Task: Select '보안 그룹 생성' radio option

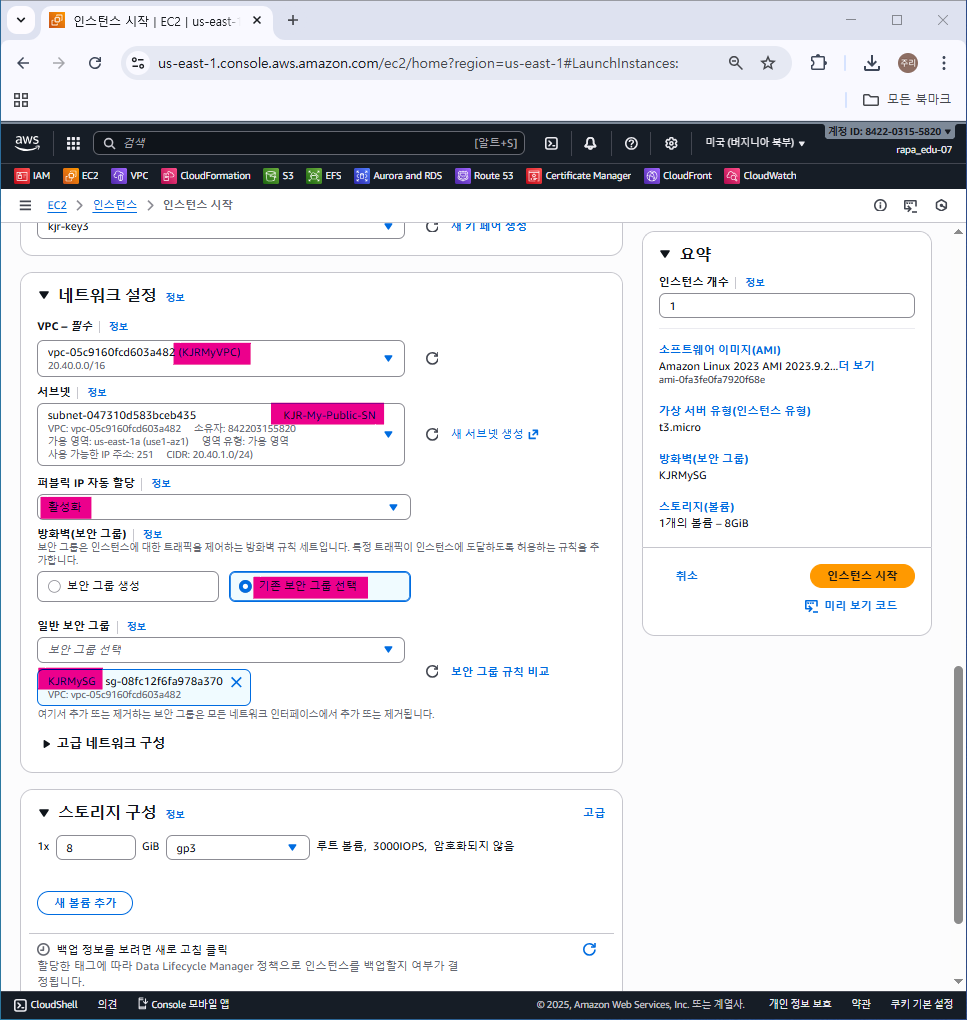Action: pyautogui.click(x=128, y=586)
